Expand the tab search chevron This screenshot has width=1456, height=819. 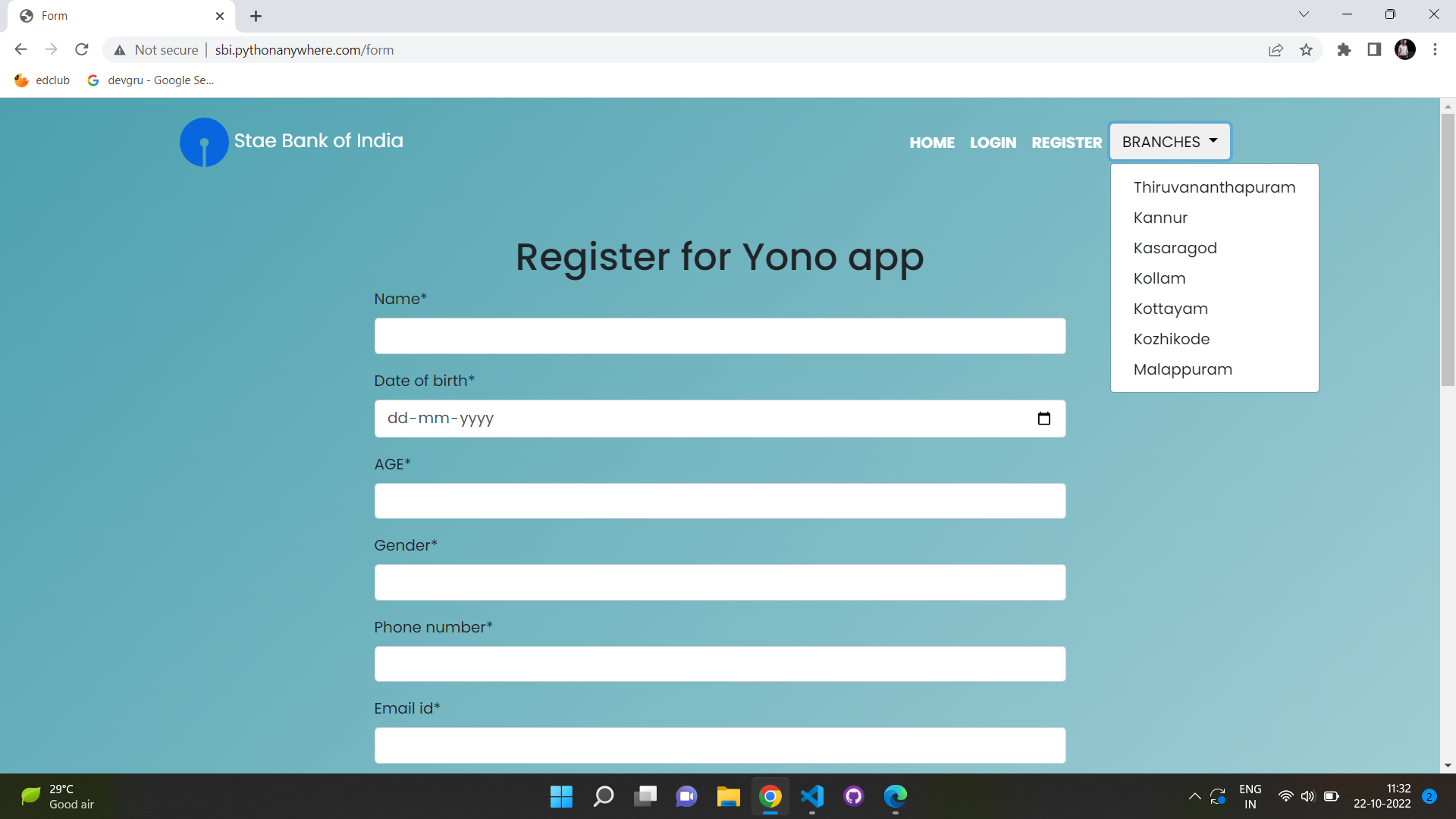click(1304, 14)
